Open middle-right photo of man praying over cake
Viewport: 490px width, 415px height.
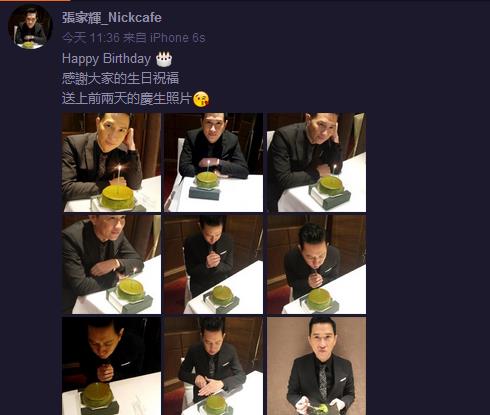pos(316,264)
